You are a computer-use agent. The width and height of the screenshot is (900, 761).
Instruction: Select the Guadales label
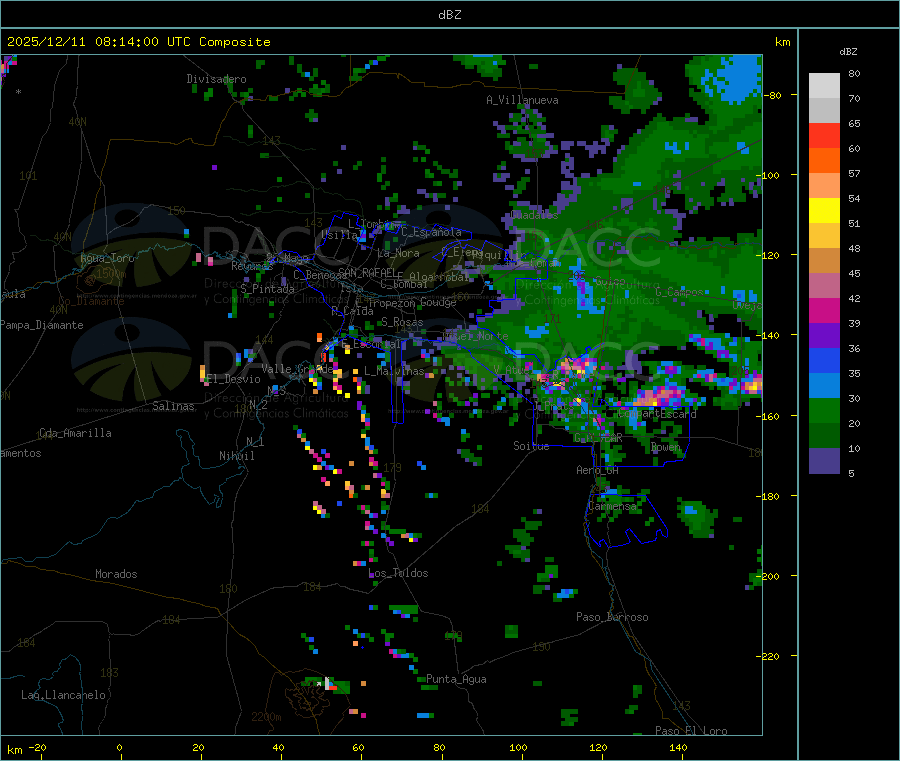534,215
